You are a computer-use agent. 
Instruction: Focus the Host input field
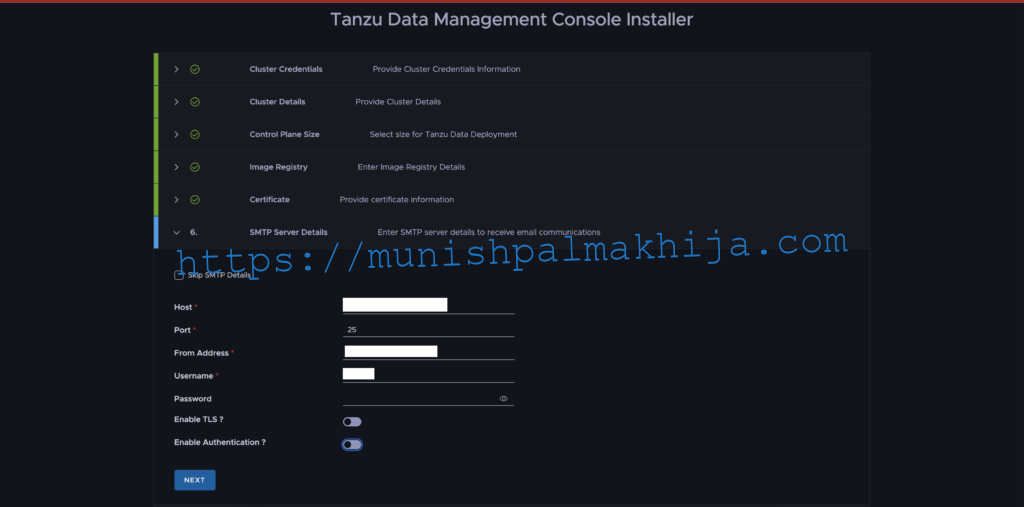(428, 305)
